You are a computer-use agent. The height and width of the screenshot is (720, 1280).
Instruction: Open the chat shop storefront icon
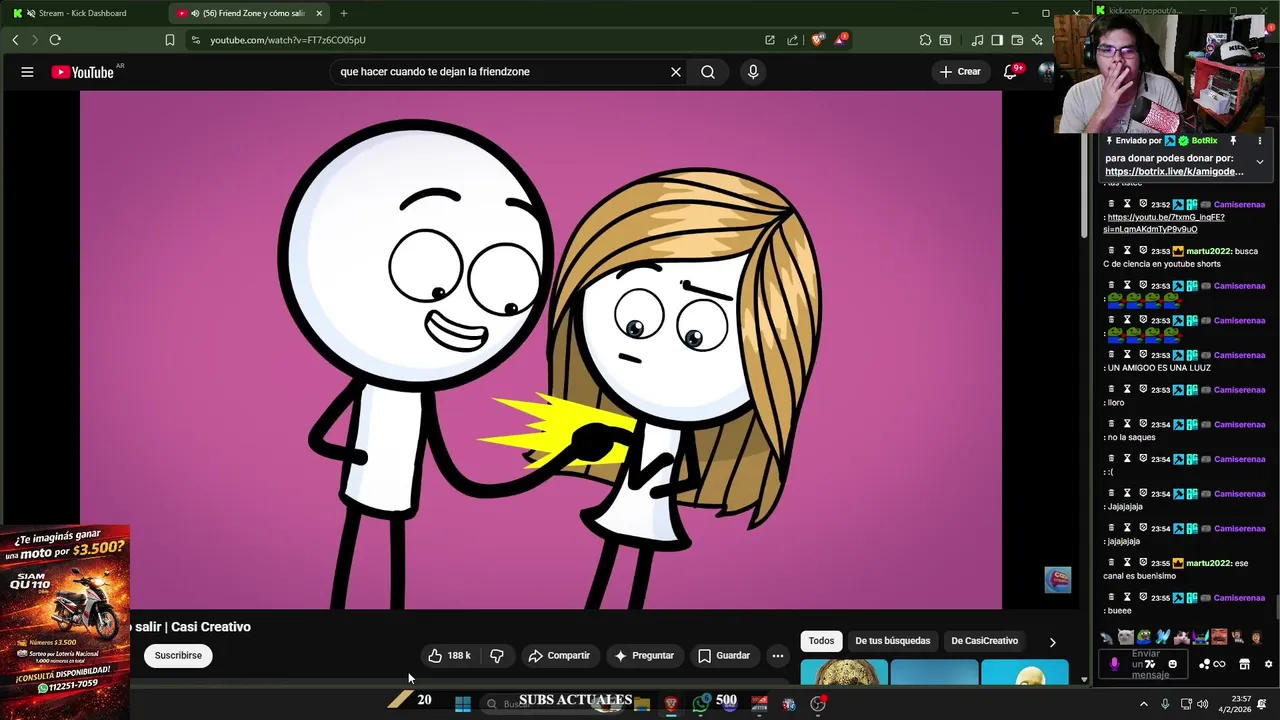point(1245,664)
